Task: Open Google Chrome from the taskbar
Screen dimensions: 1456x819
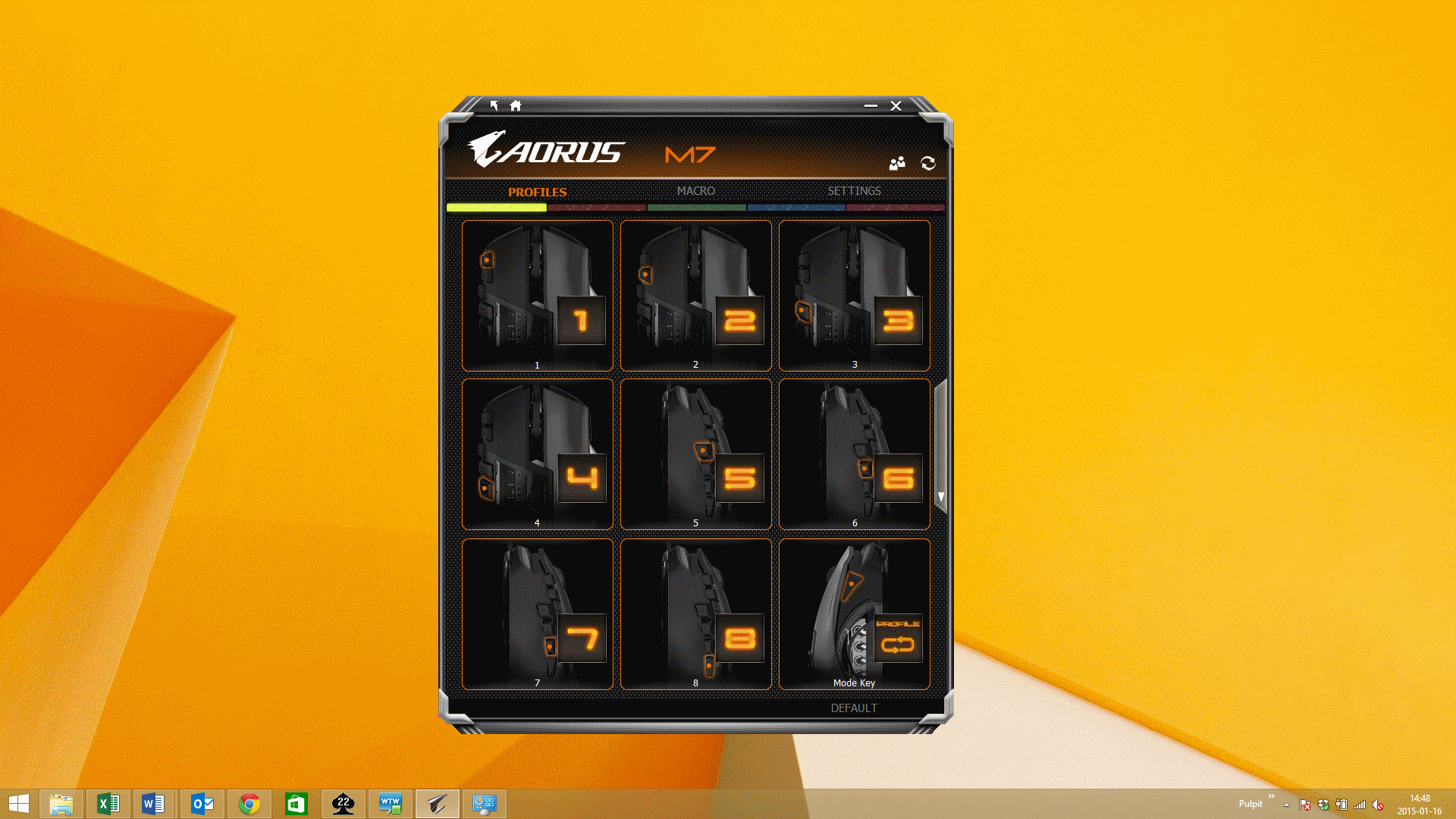Action: (x=249, y=803)
